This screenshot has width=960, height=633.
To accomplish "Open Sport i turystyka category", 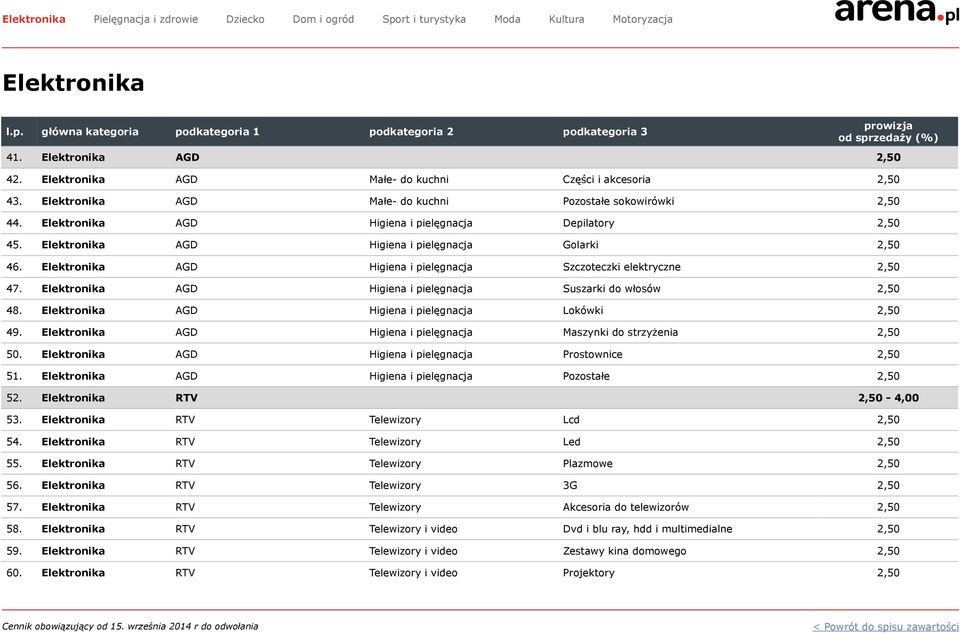I will click(x=424, y=19).
